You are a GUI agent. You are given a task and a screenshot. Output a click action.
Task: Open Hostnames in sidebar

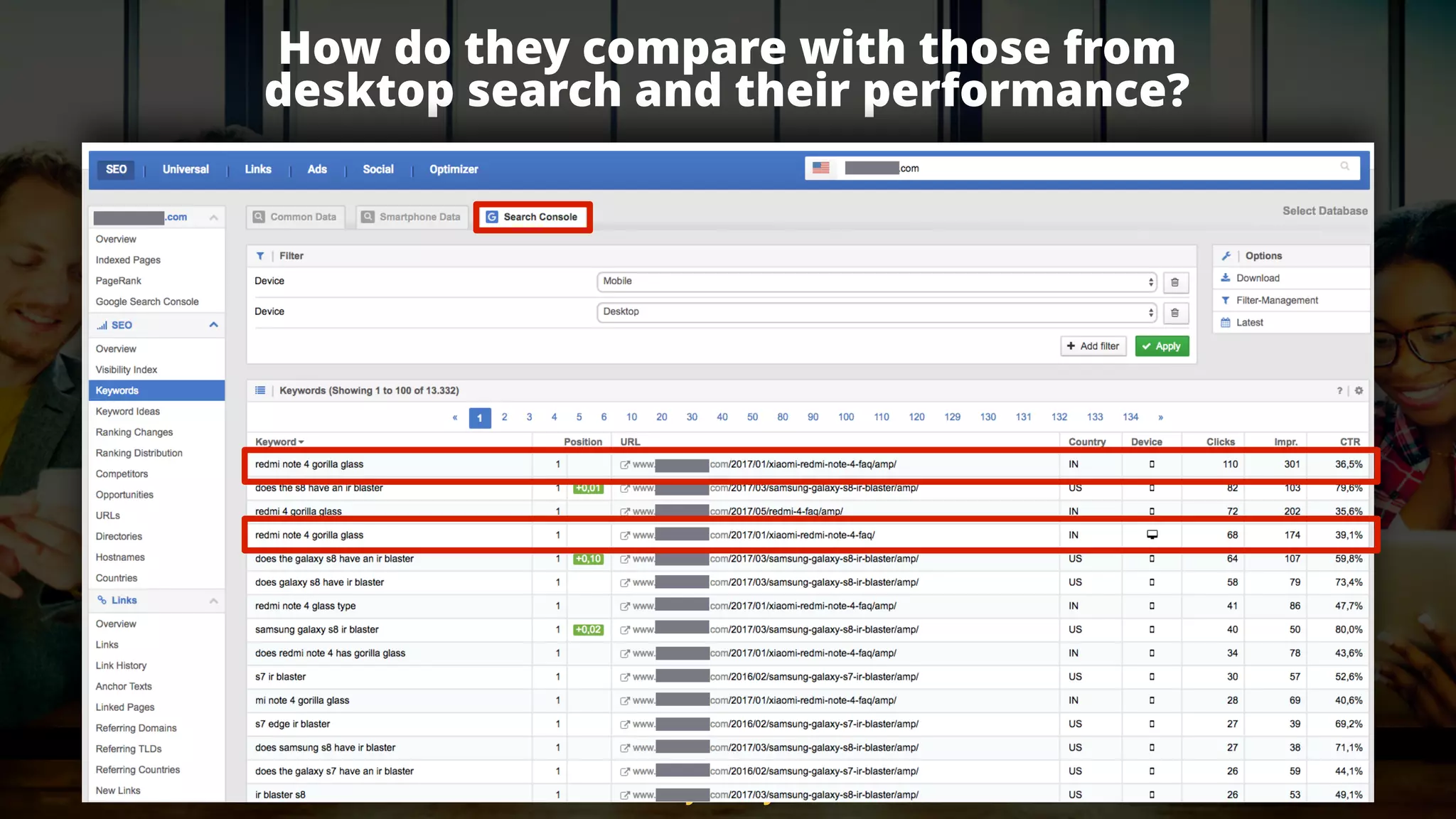tap(120, 557)
